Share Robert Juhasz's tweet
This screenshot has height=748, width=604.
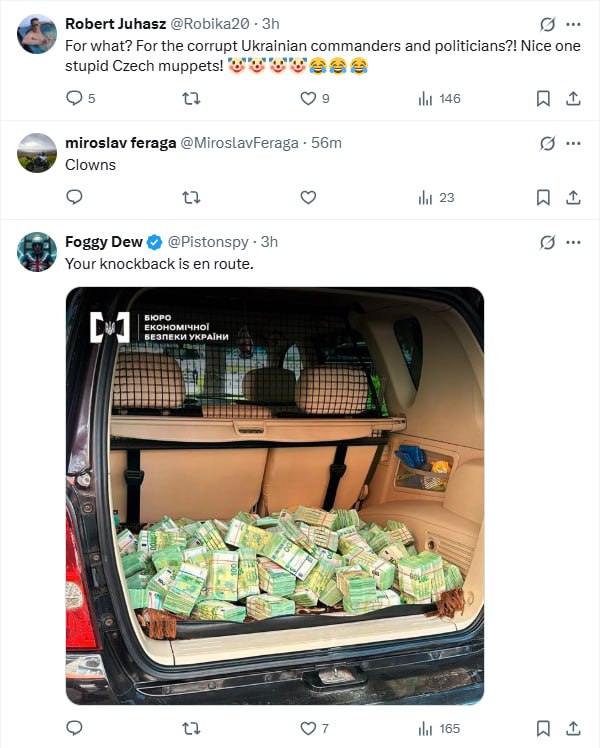[573, 98]
